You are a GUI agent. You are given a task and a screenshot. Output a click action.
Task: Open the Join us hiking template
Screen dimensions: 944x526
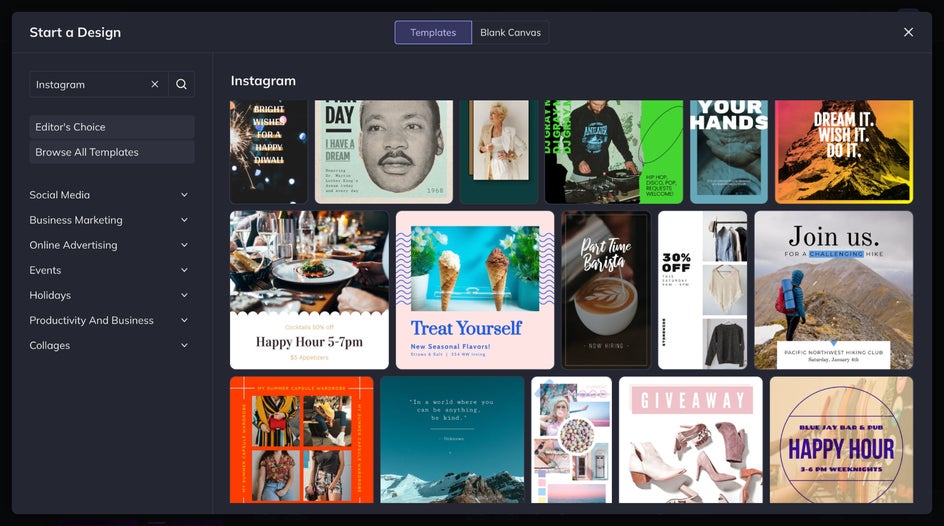click(833, 290)
